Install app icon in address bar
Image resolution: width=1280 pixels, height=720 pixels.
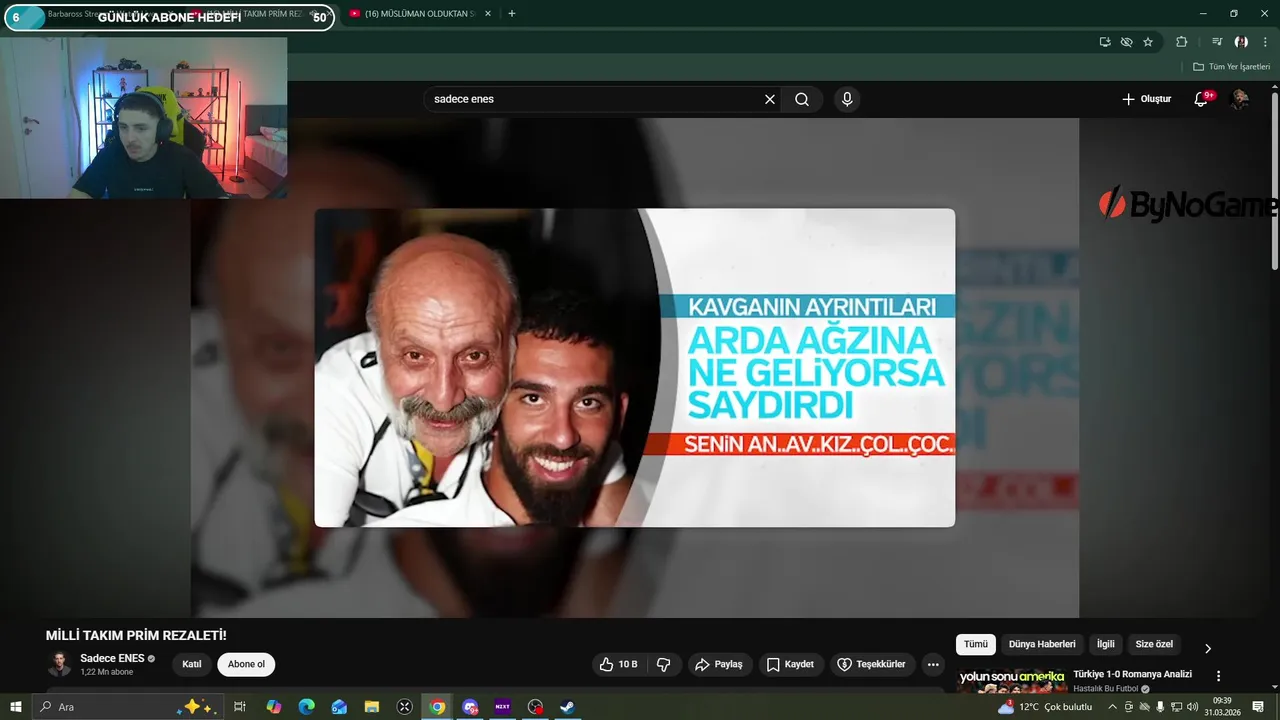click(1105, 42)
